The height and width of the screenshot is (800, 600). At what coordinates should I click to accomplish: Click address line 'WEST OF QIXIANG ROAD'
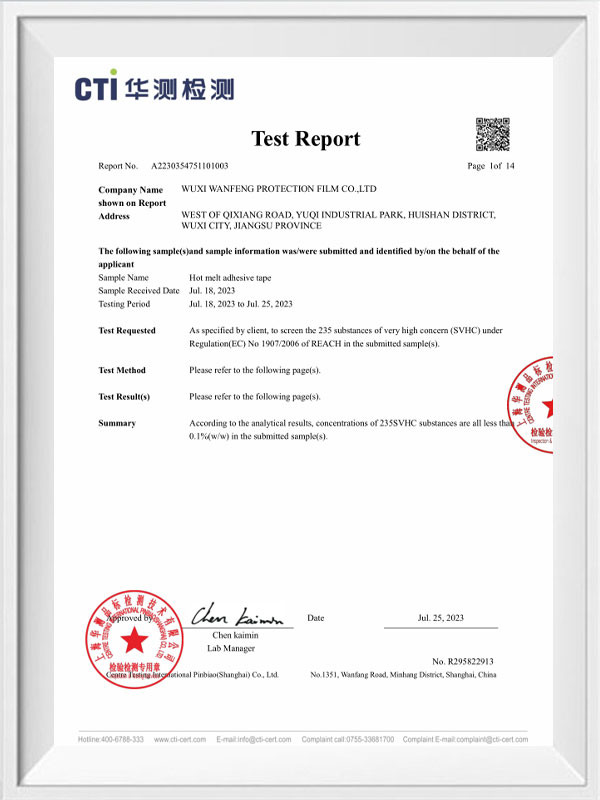338,215
